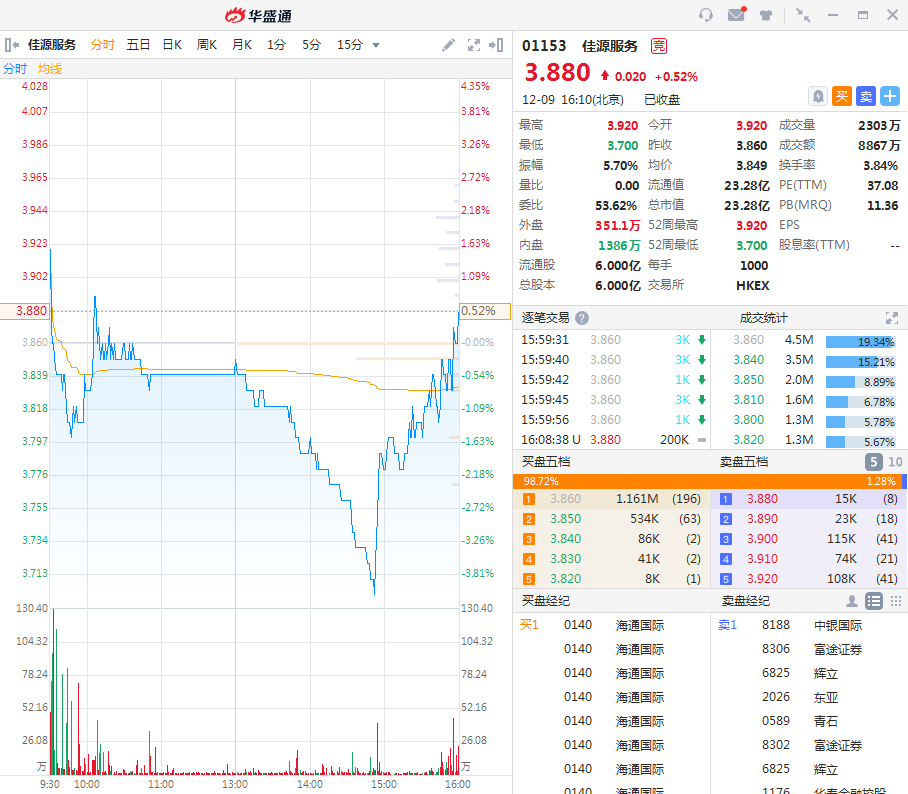Open the 成交统计 tab
Image resolution: width=908 pixels, height=794 pixels.
click(x=763, y=318)
